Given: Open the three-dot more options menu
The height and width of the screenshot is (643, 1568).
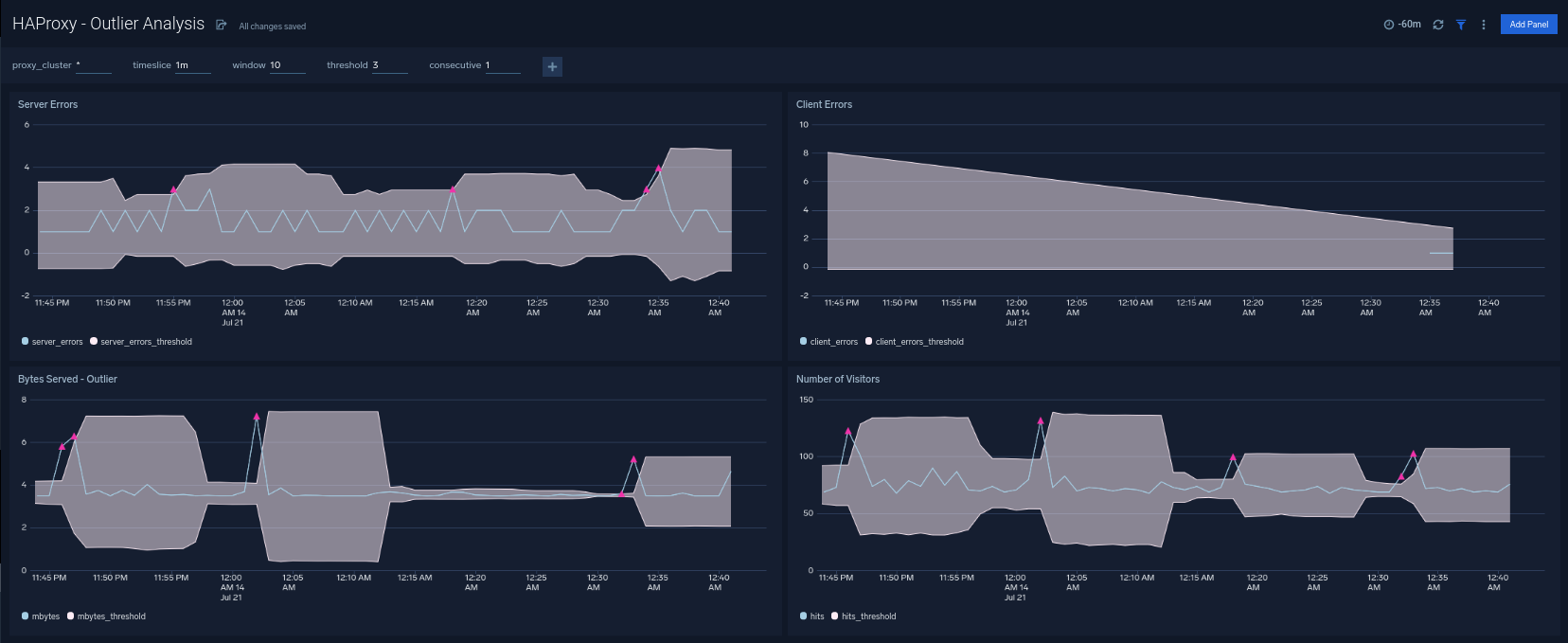Looking at the screenshot, I should coord(1483,25).
